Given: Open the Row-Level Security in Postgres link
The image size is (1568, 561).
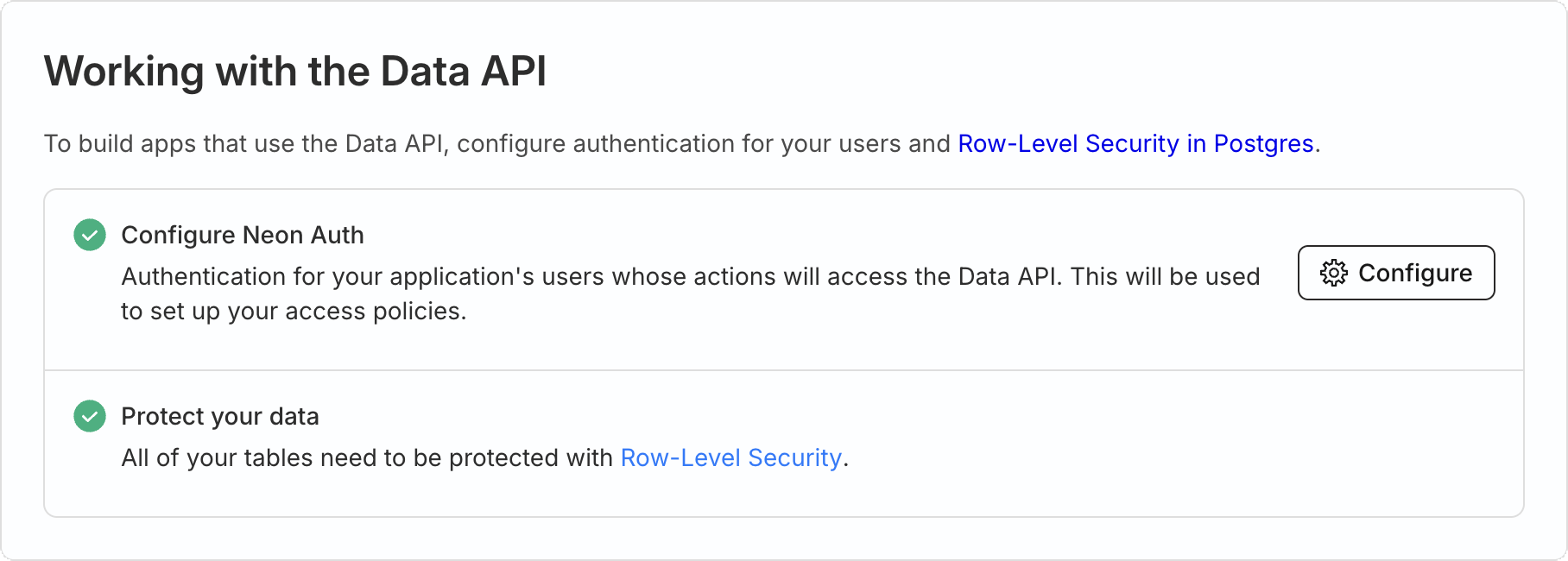Looking at the screenshot, I should 1135,143.
